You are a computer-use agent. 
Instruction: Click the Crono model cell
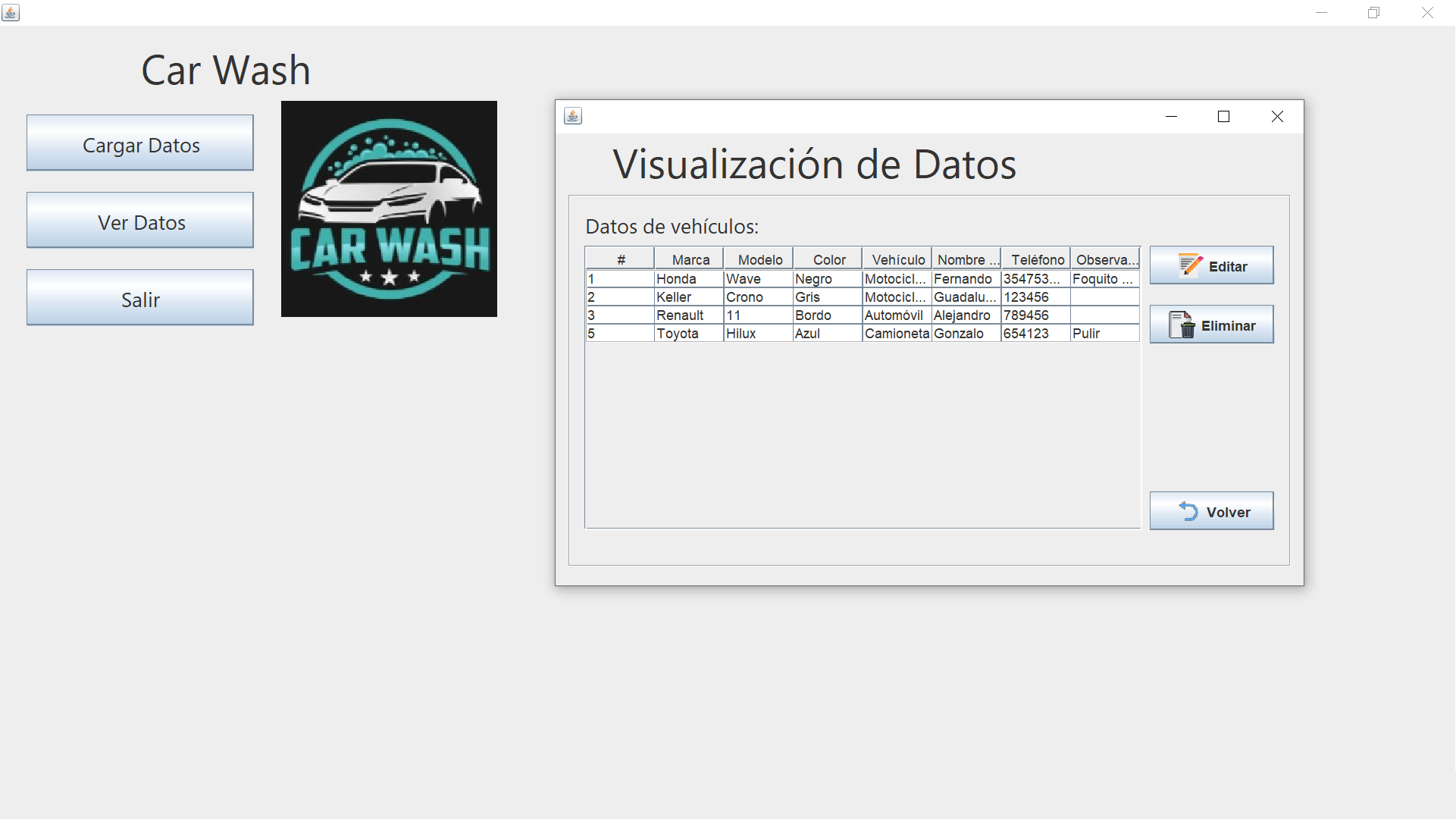[759, 297]
